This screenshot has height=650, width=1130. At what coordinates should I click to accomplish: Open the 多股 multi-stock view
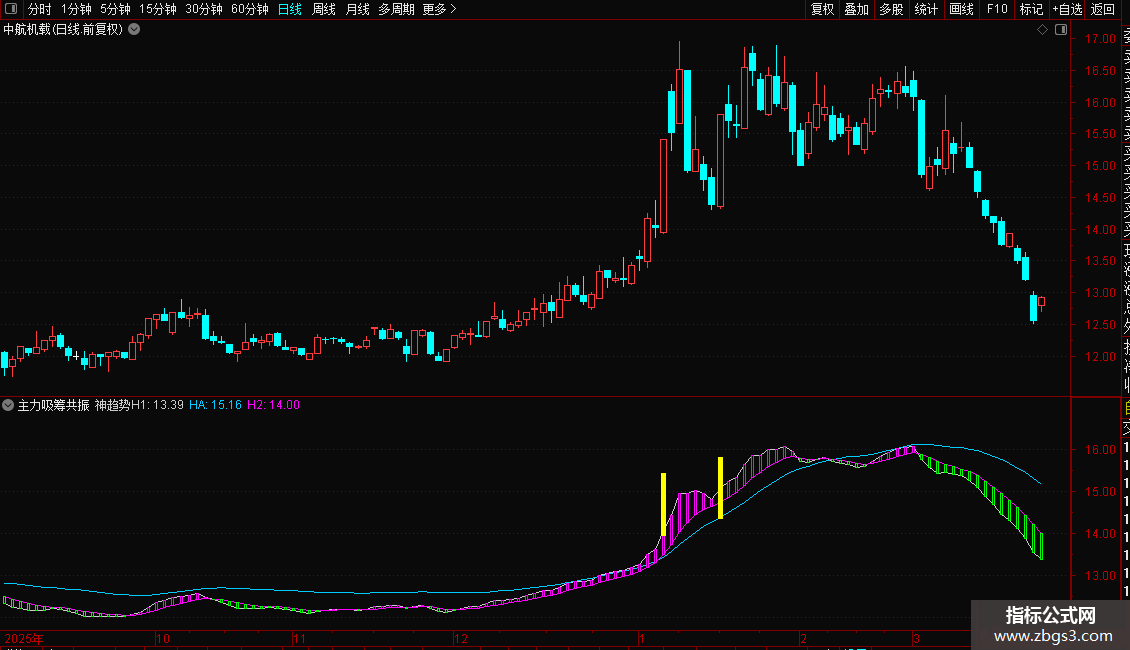click(x=891, y=9)
